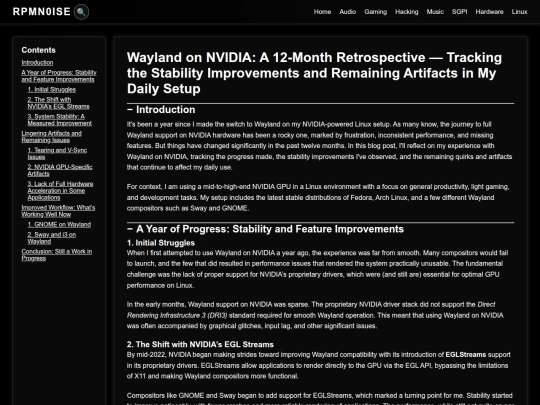Open contents link System Stability: A Measured Improvement
Image resolution: width=540 pixels, height=405 pixels.
point(60,120)
